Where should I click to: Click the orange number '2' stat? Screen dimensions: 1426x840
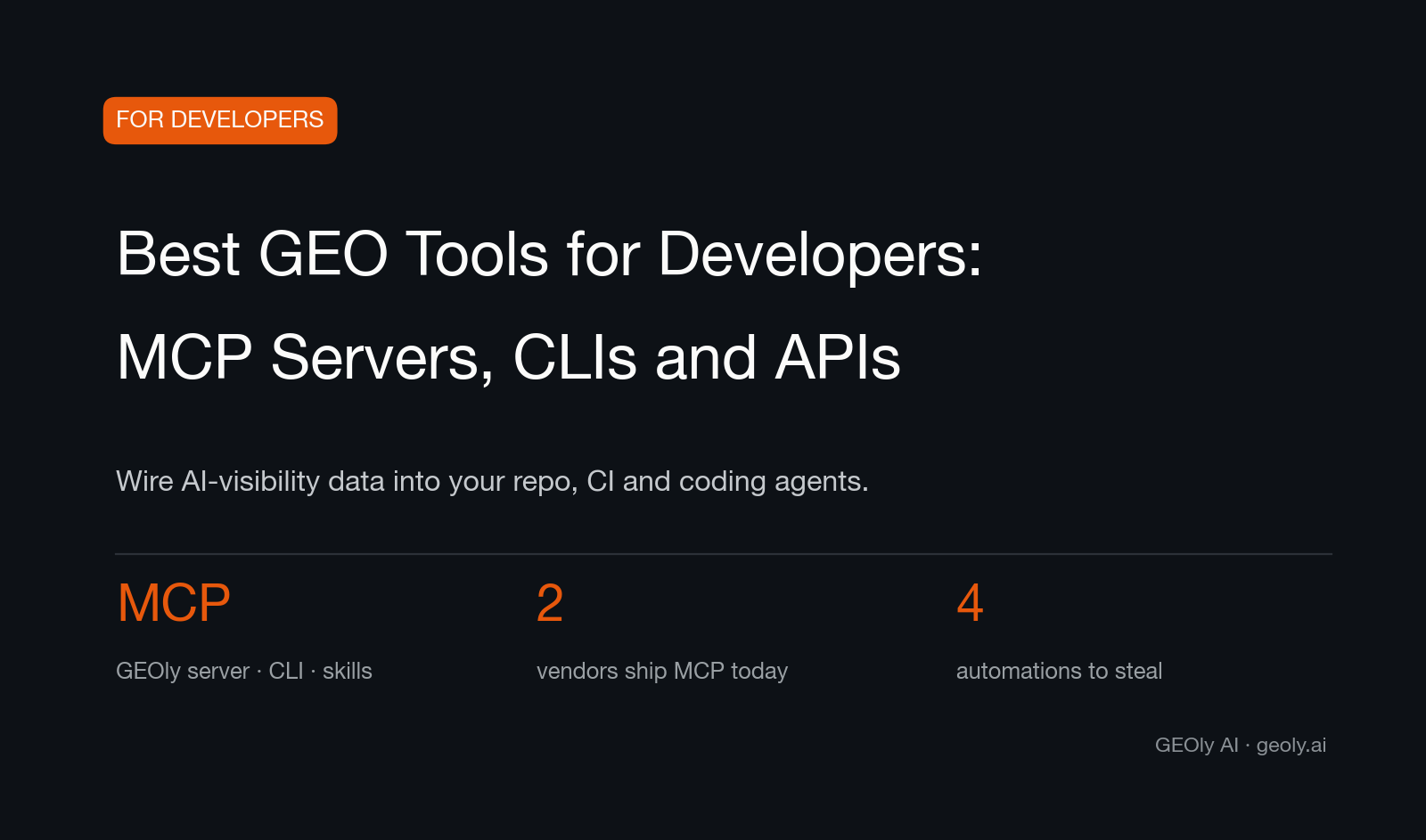(550, 603)
